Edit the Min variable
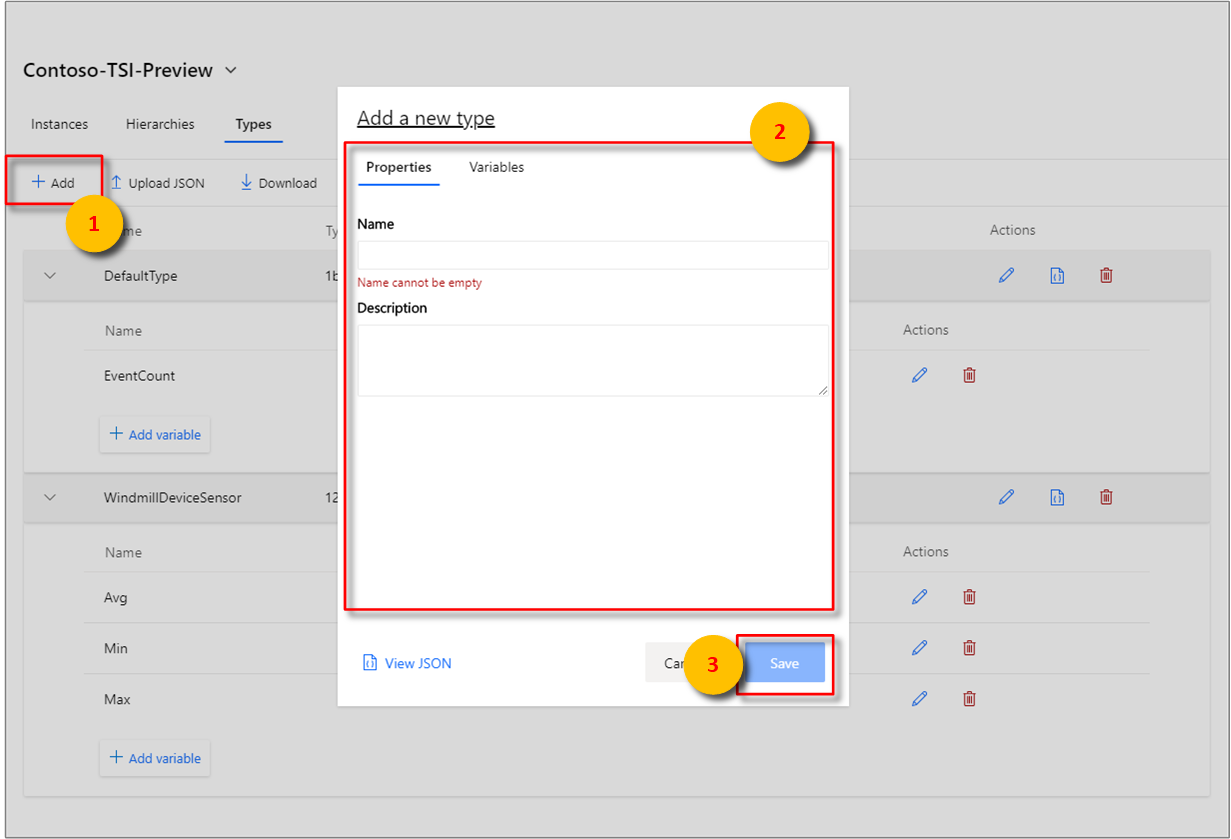The height and width of the screenshot is (839, 1231). point(919,648)
